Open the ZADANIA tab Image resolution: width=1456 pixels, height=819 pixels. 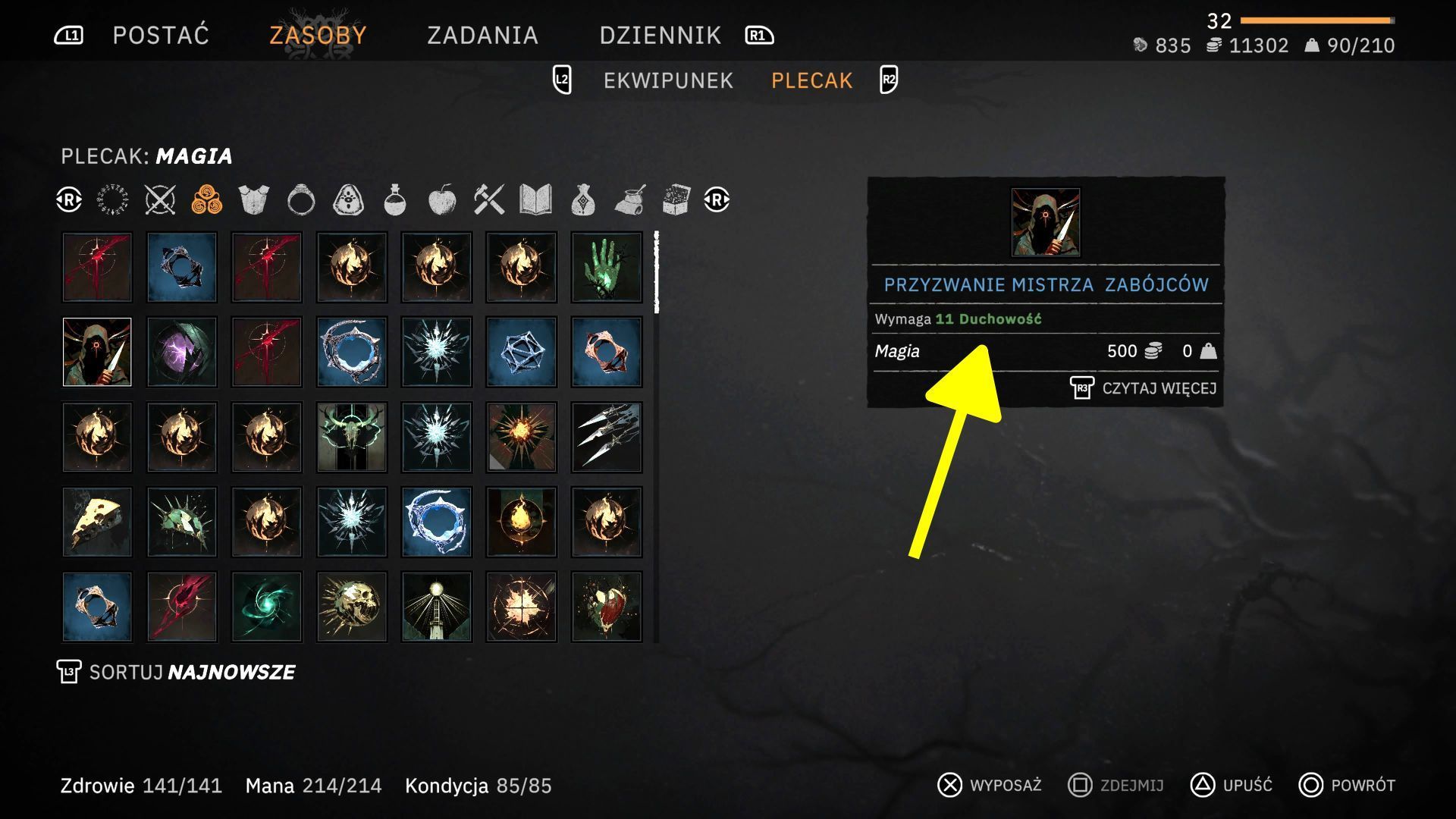pos(483,35)
